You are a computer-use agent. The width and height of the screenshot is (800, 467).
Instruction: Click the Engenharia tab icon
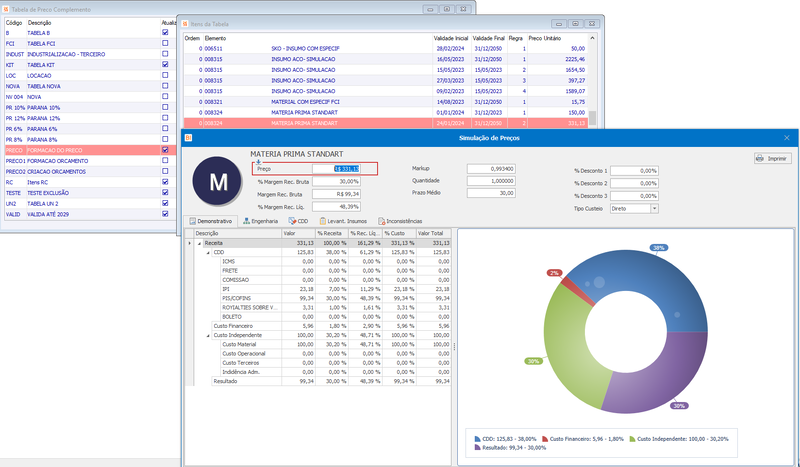click(246, 221)
